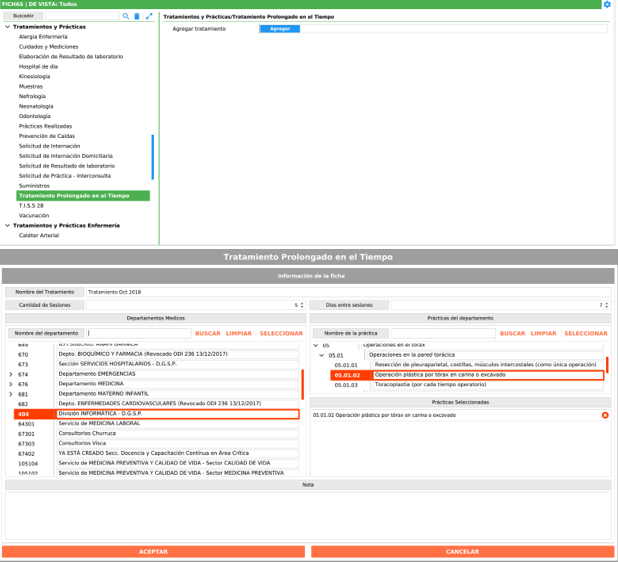
Task: Click ACEPTAR to confirm the treatment
Action: point(153,551)
